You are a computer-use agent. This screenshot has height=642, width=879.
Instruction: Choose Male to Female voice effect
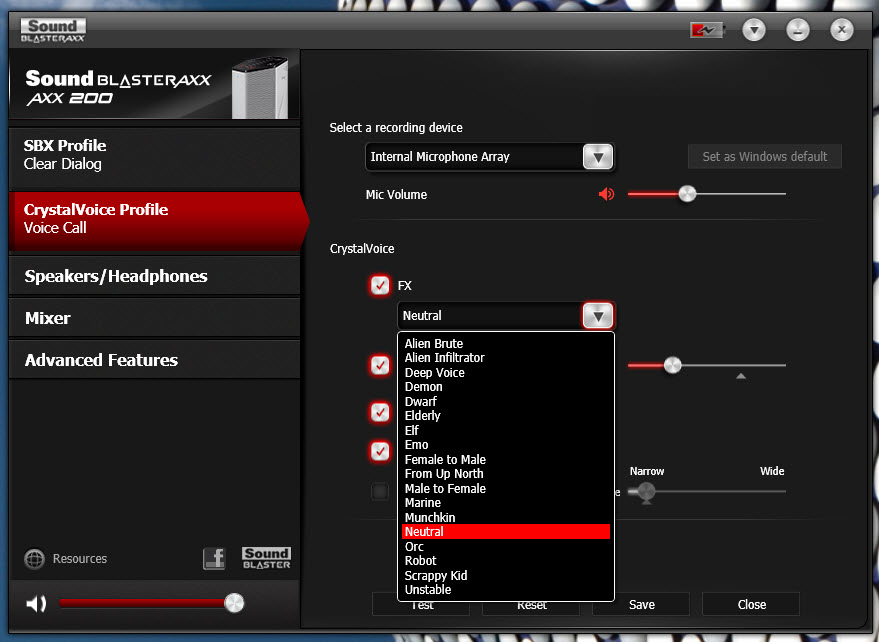(506, 488)
